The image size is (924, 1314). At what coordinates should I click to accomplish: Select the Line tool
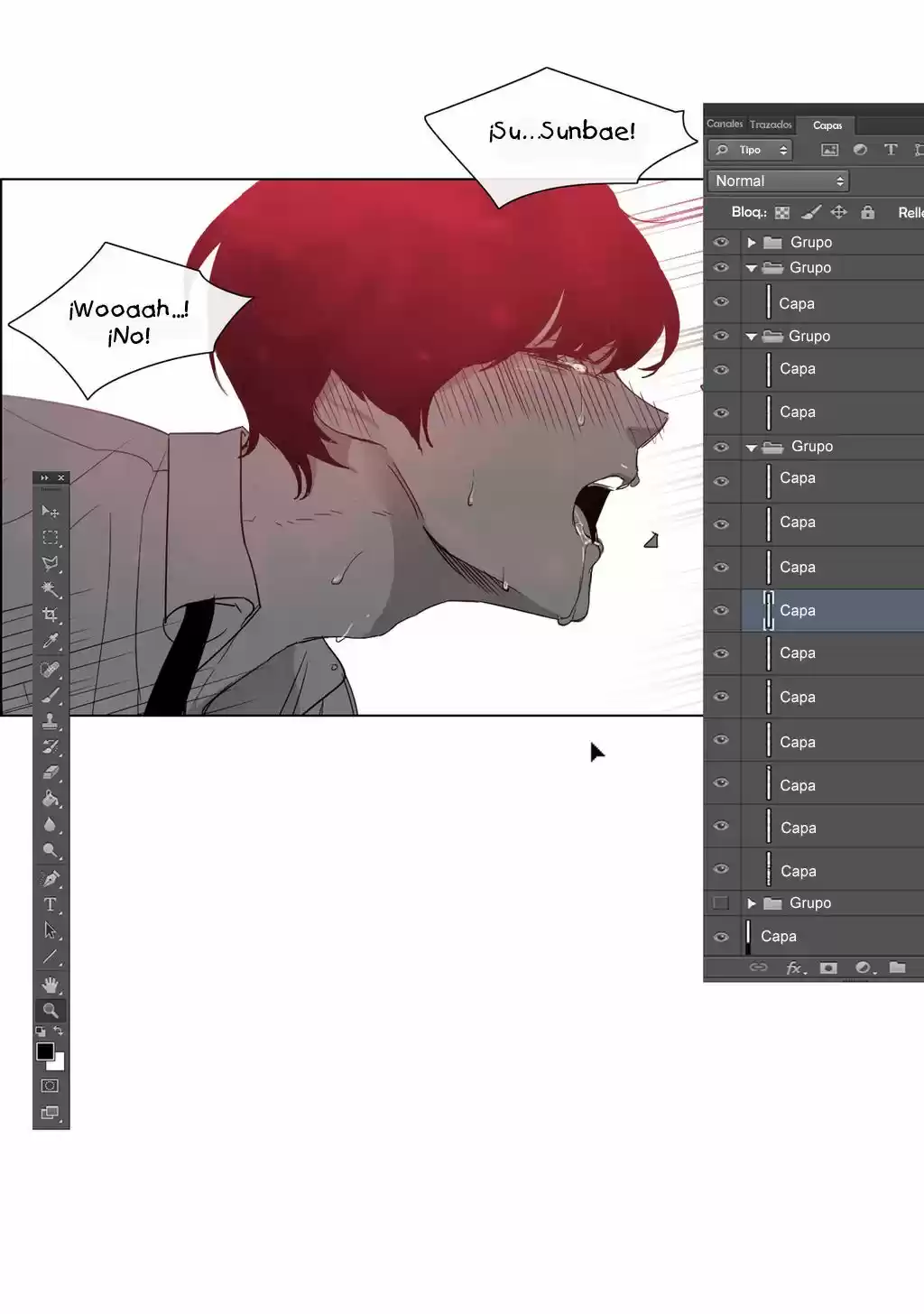click(x=50, y=957)
